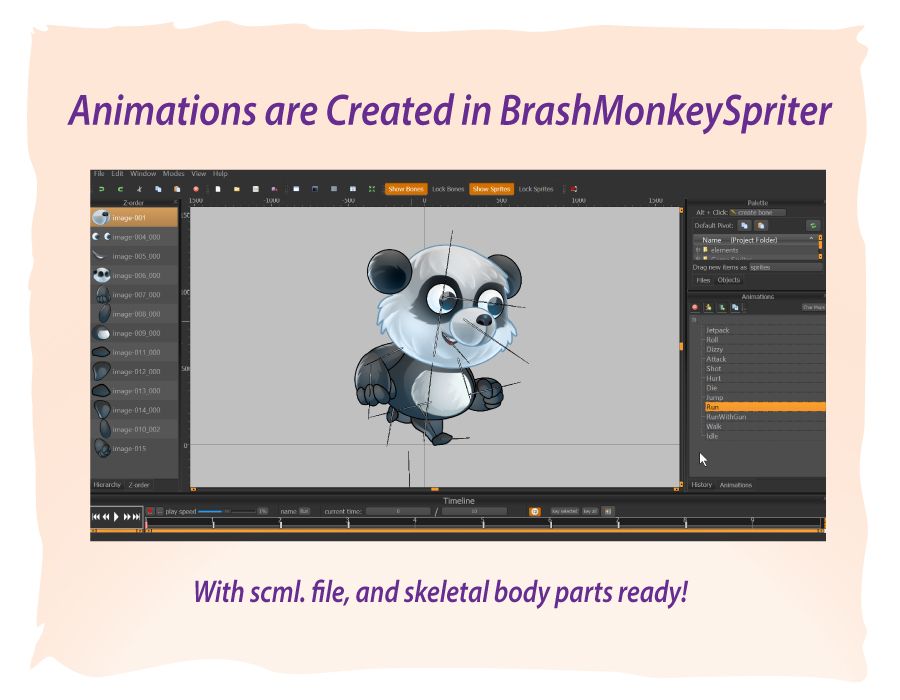Select image-006_000 in Z-order list
This screenshot has height=700, width=900.
pos(134,275)
